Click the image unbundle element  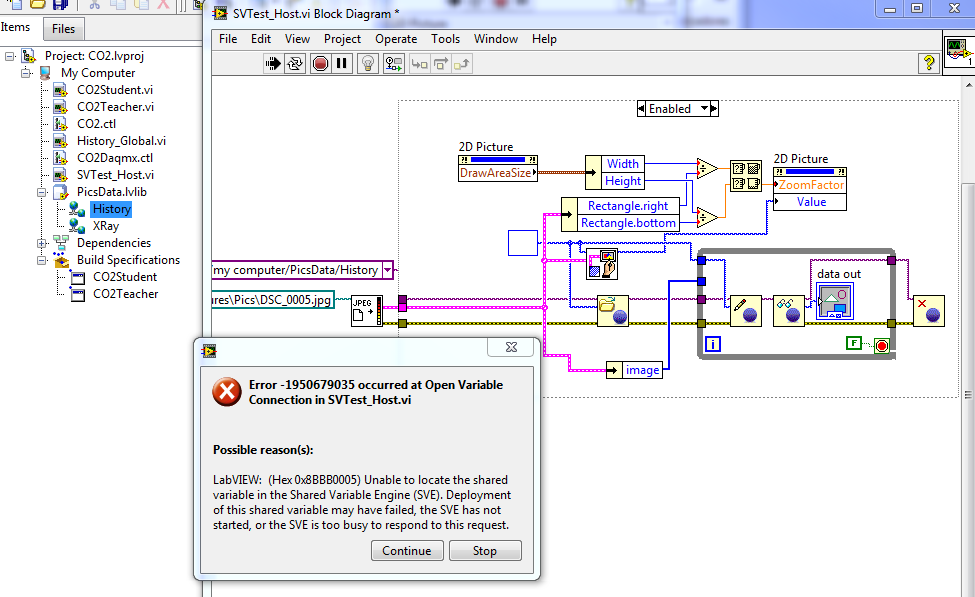642,370
